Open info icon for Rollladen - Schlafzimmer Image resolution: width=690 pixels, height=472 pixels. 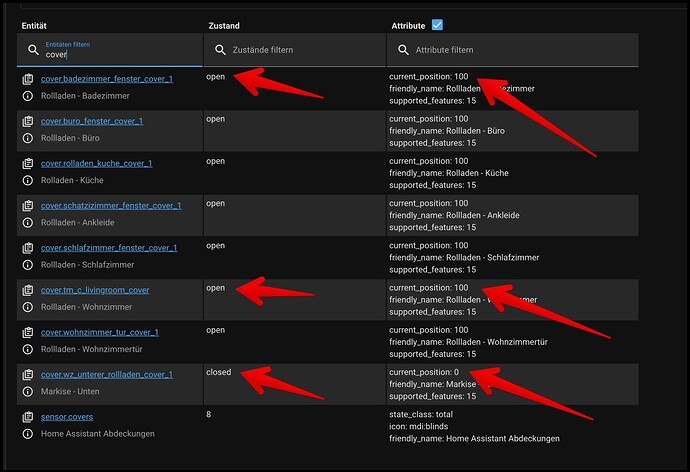tap(28, 265)
